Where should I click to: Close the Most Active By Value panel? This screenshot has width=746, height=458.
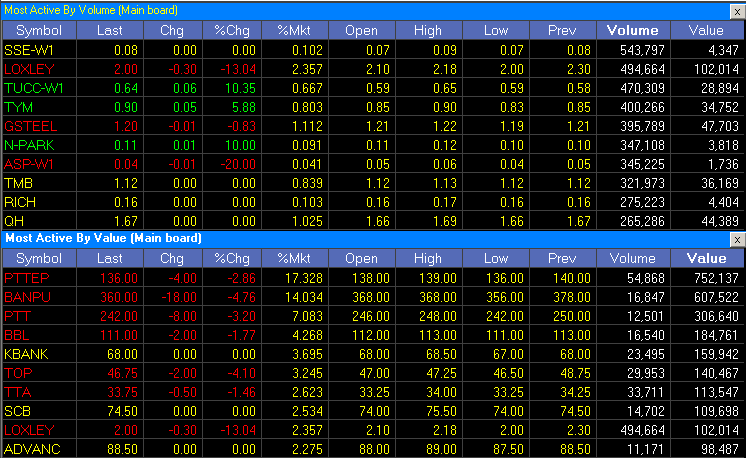(x=737, y=240)
